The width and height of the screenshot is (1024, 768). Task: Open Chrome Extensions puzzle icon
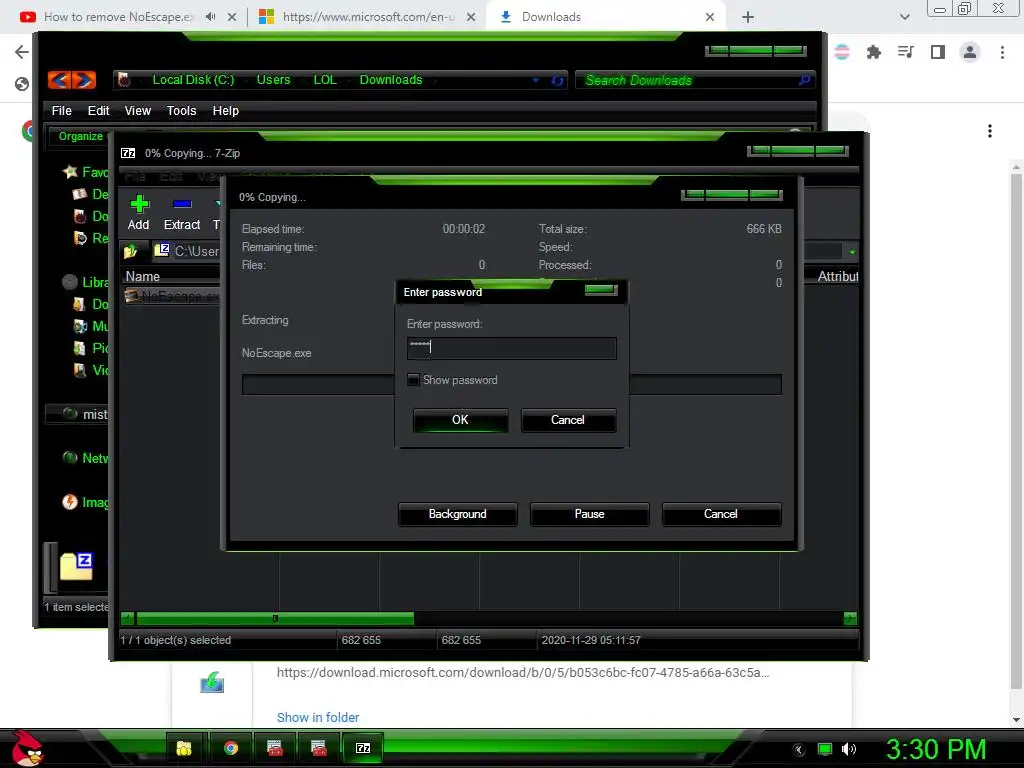(x=874, y=52)
